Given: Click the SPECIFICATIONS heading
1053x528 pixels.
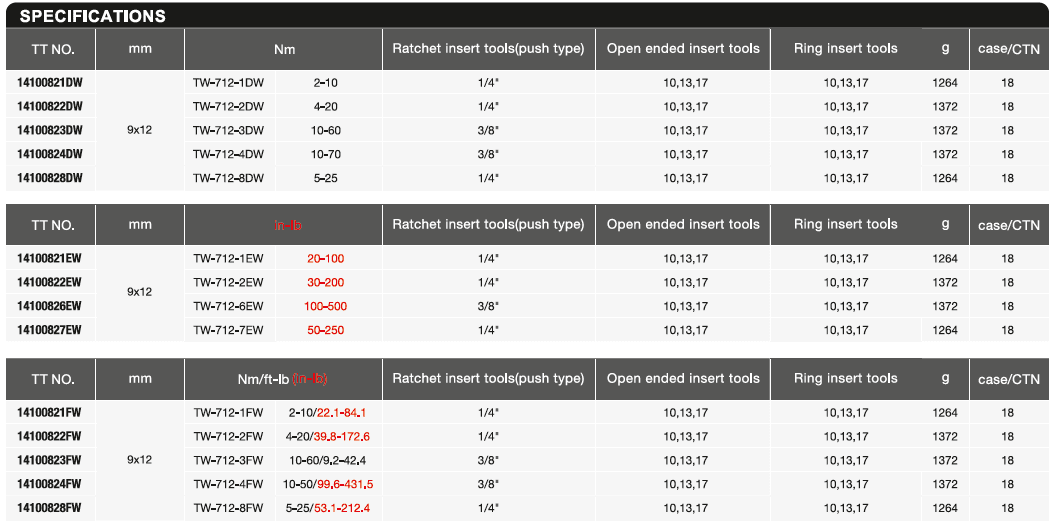Looking at the screenshot, I should pyautogui.click(x=93, y=16).
